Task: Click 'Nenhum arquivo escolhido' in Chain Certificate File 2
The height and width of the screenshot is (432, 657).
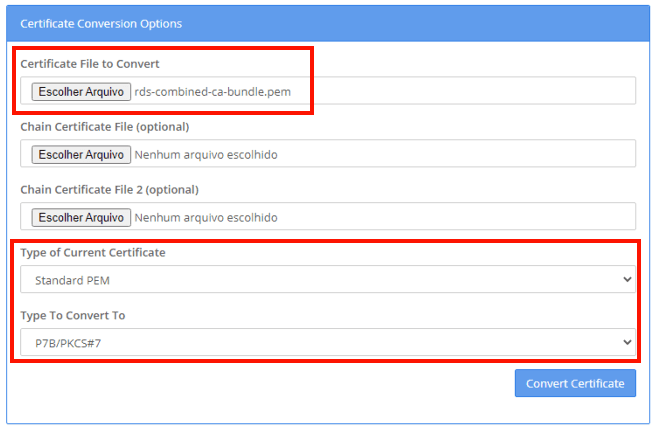Action: coord(205,217)
